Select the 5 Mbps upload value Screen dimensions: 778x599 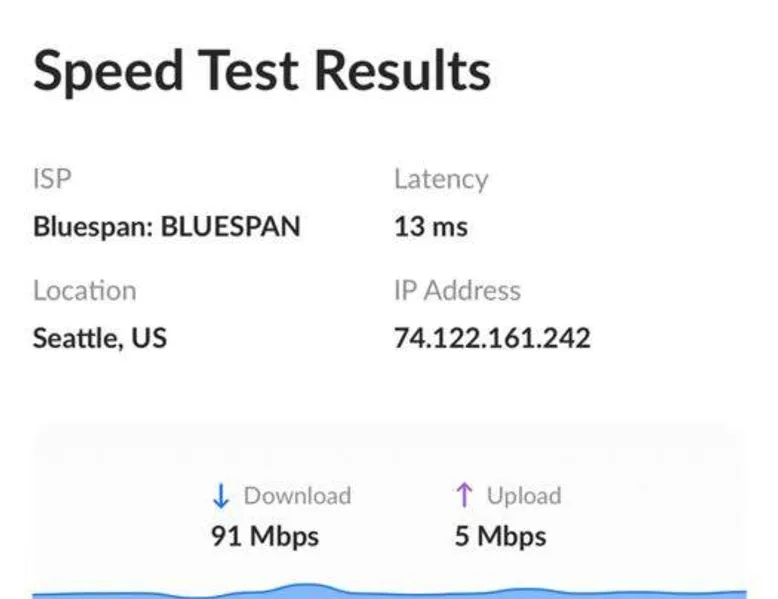(500, 536)
